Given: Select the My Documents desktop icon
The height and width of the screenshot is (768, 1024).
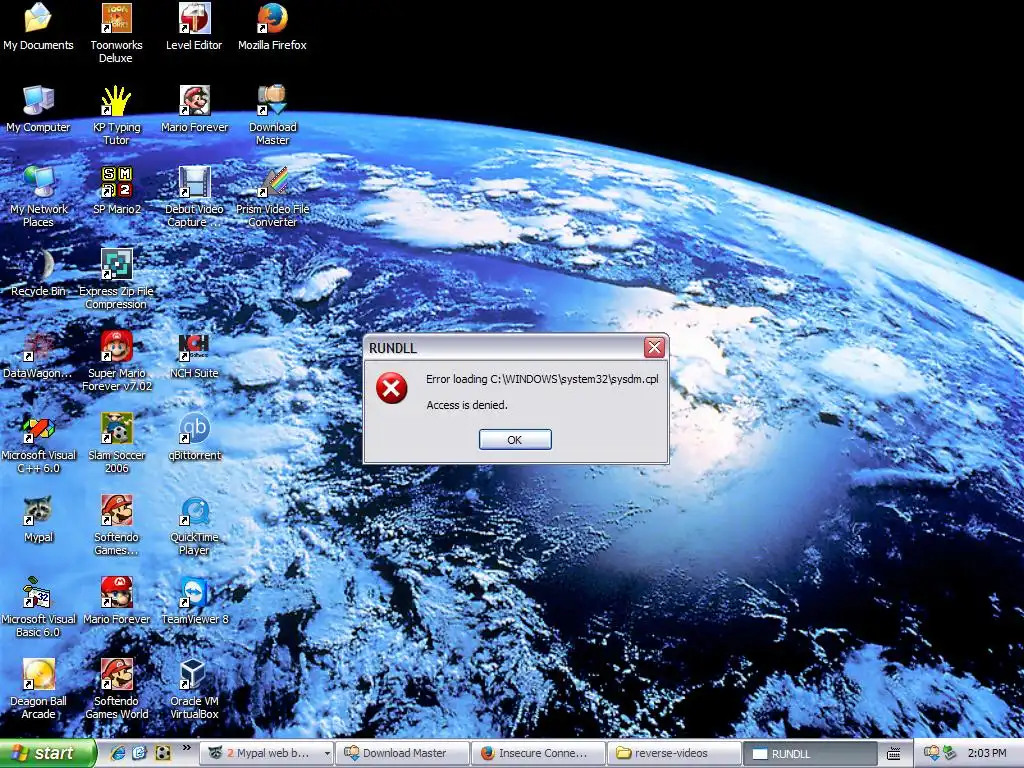Looking at the screenshot, I should click(38, 27).
